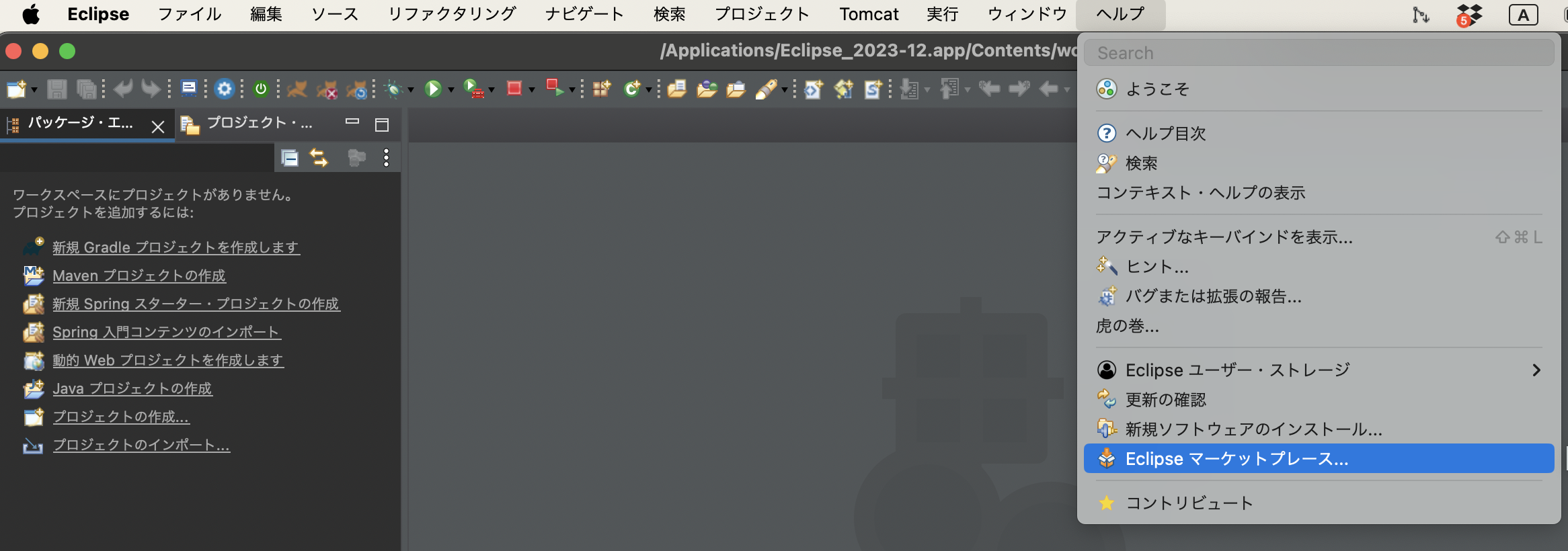
Task: Open the ファイル menu
Action: pyautogui.click(x=190, y=14)
